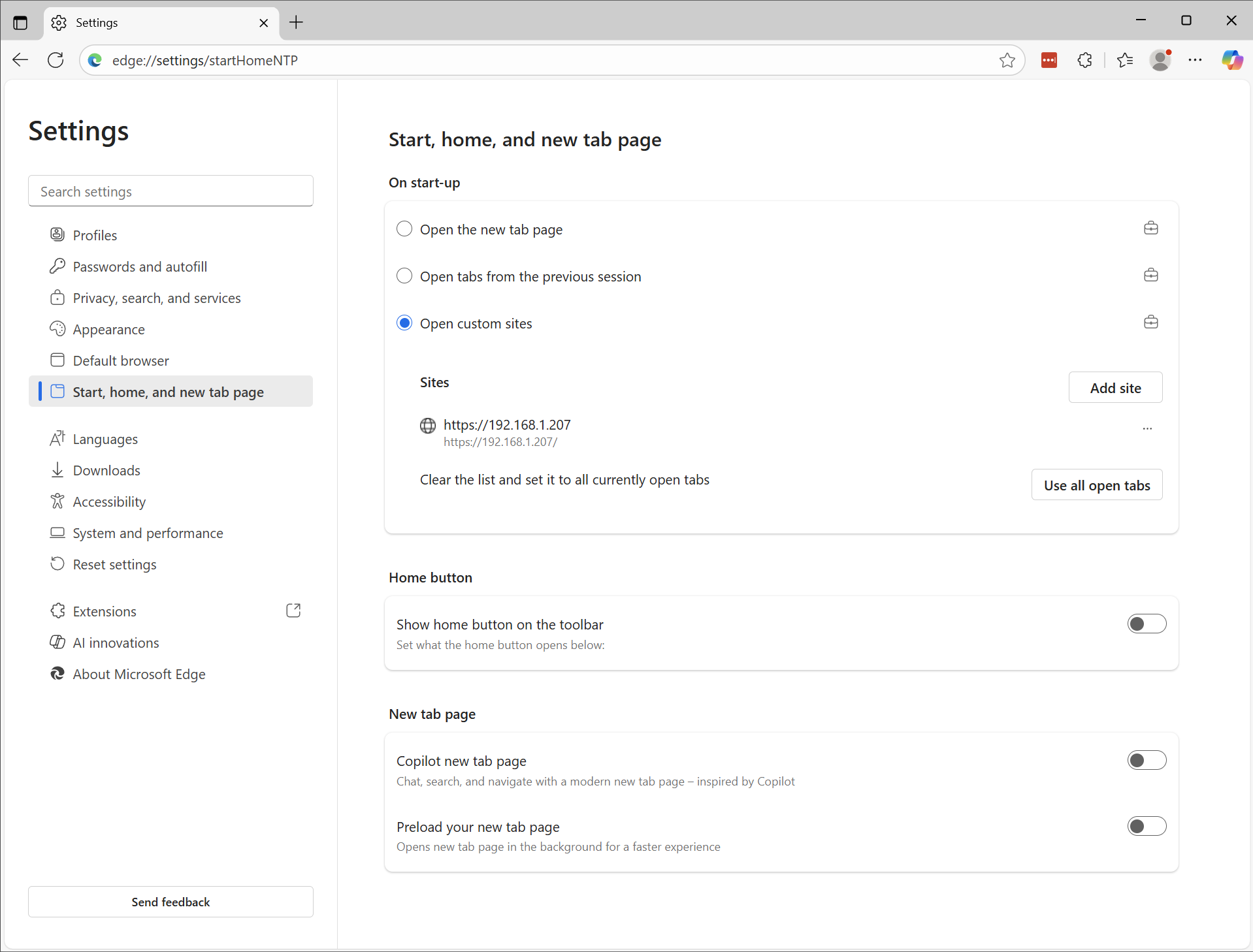The image size is (1253, 952).
Task: Click the briefcase icon beside Open custom sites
Action: click(1151, 323)
